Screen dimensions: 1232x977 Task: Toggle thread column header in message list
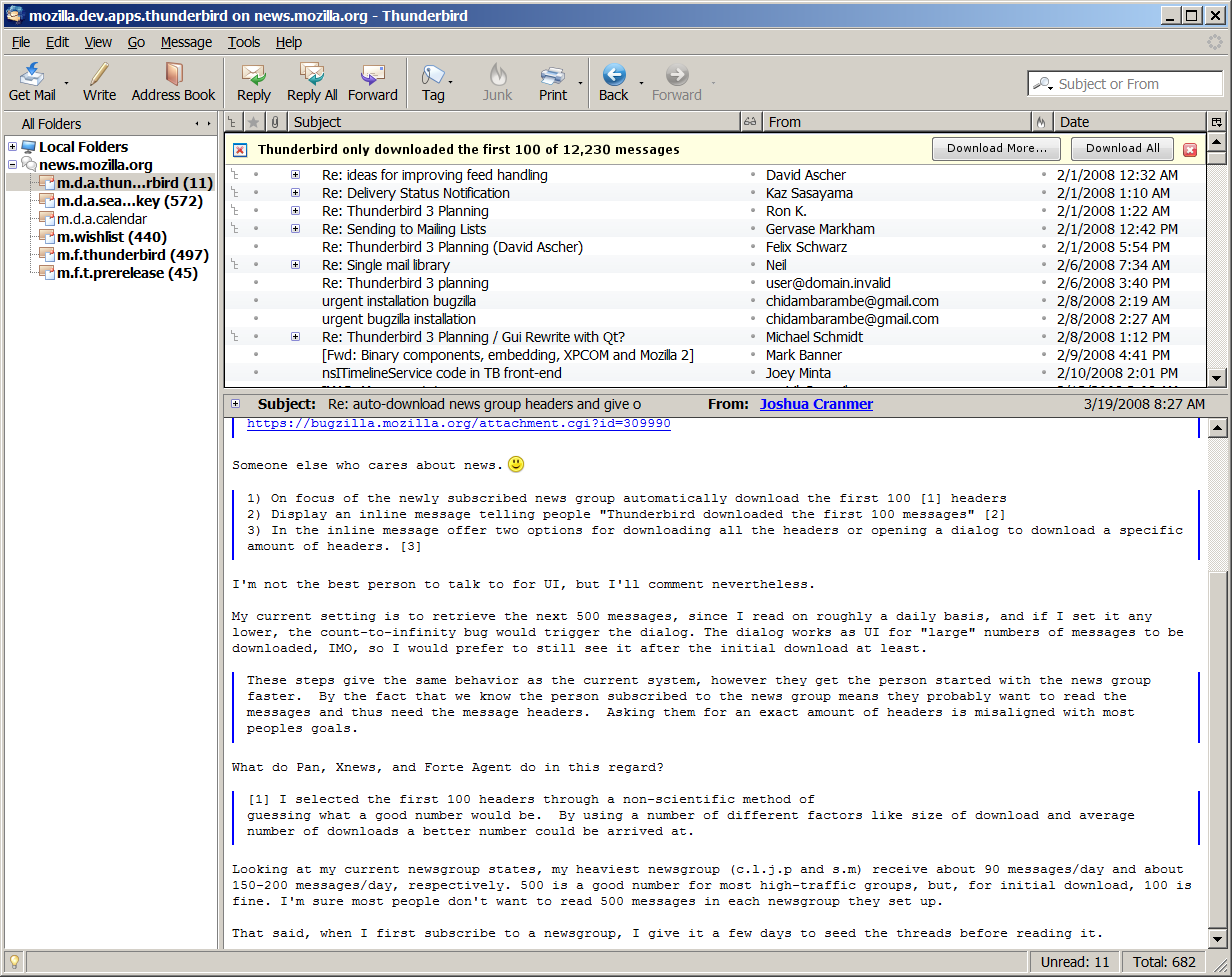pos(233,122)
